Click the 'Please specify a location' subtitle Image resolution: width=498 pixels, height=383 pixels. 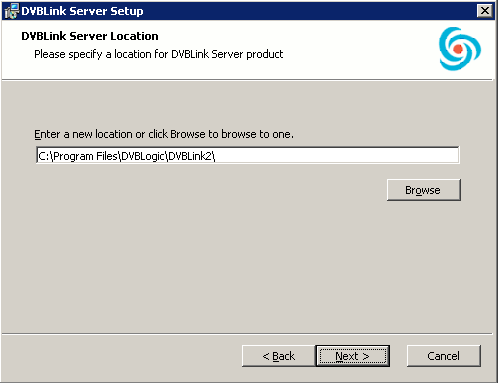(159, 54)
